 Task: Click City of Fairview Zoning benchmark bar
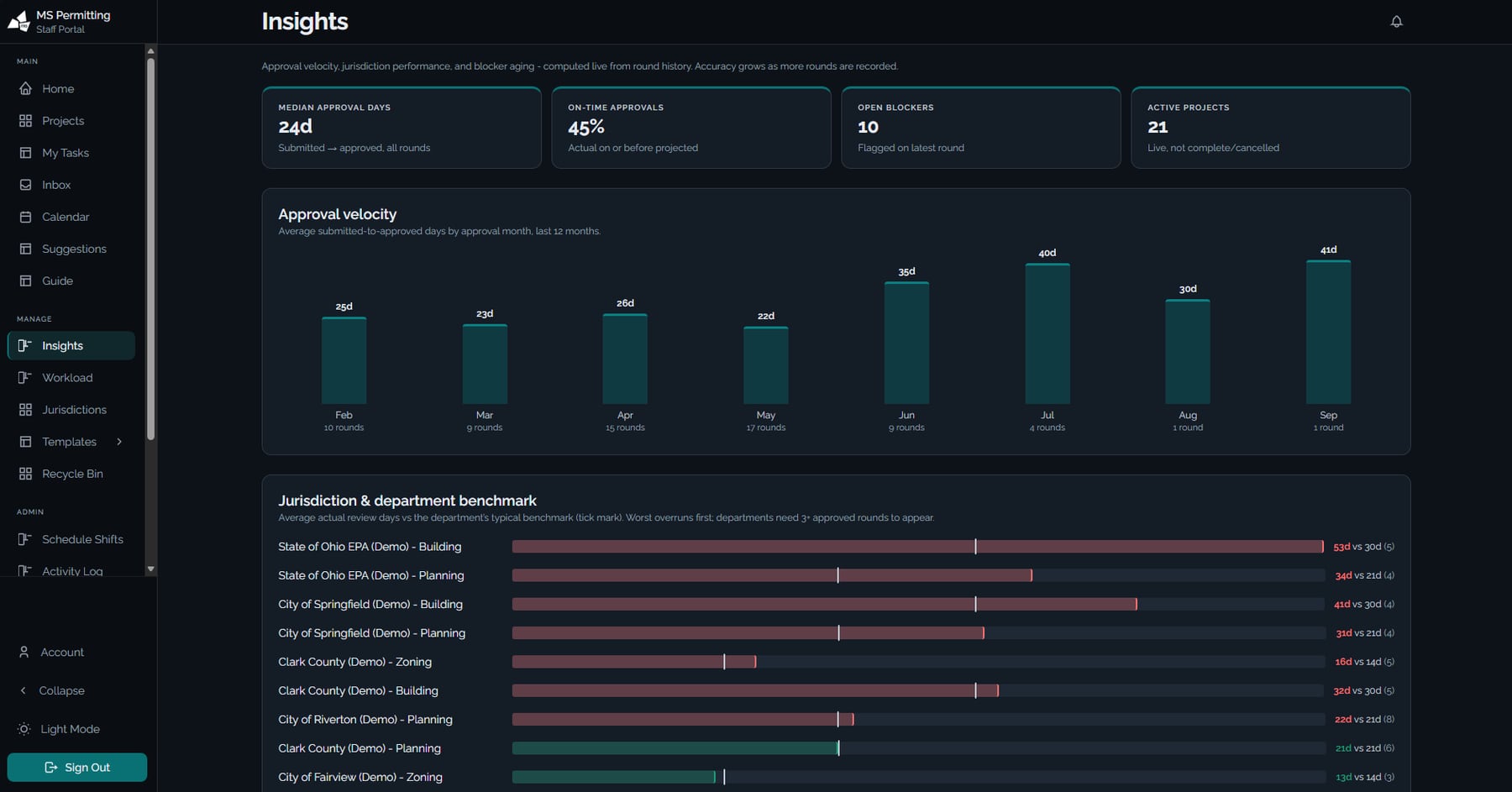click(614, 777)
